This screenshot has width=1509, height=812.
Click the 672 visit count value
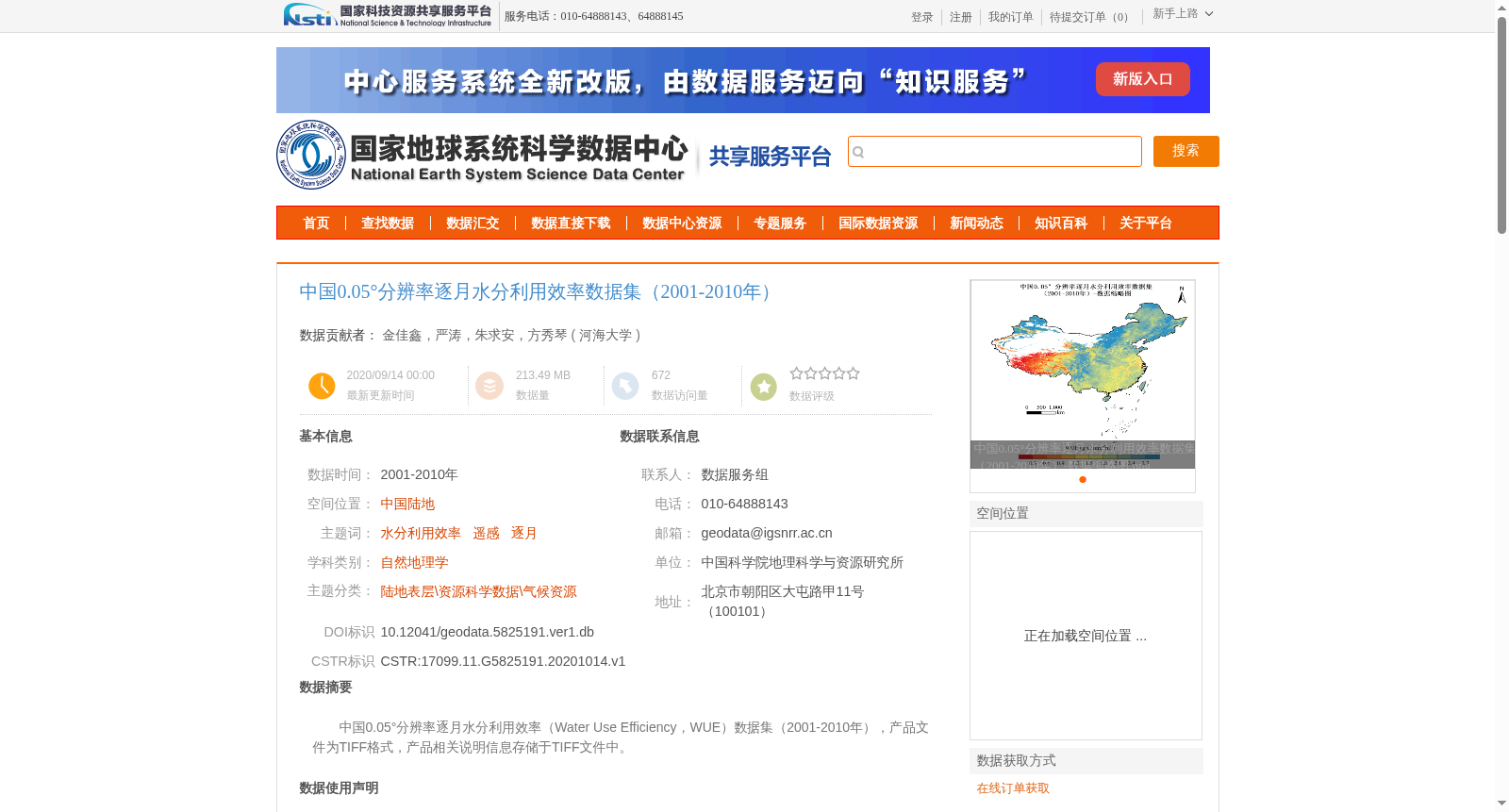[x=661, y=375]
